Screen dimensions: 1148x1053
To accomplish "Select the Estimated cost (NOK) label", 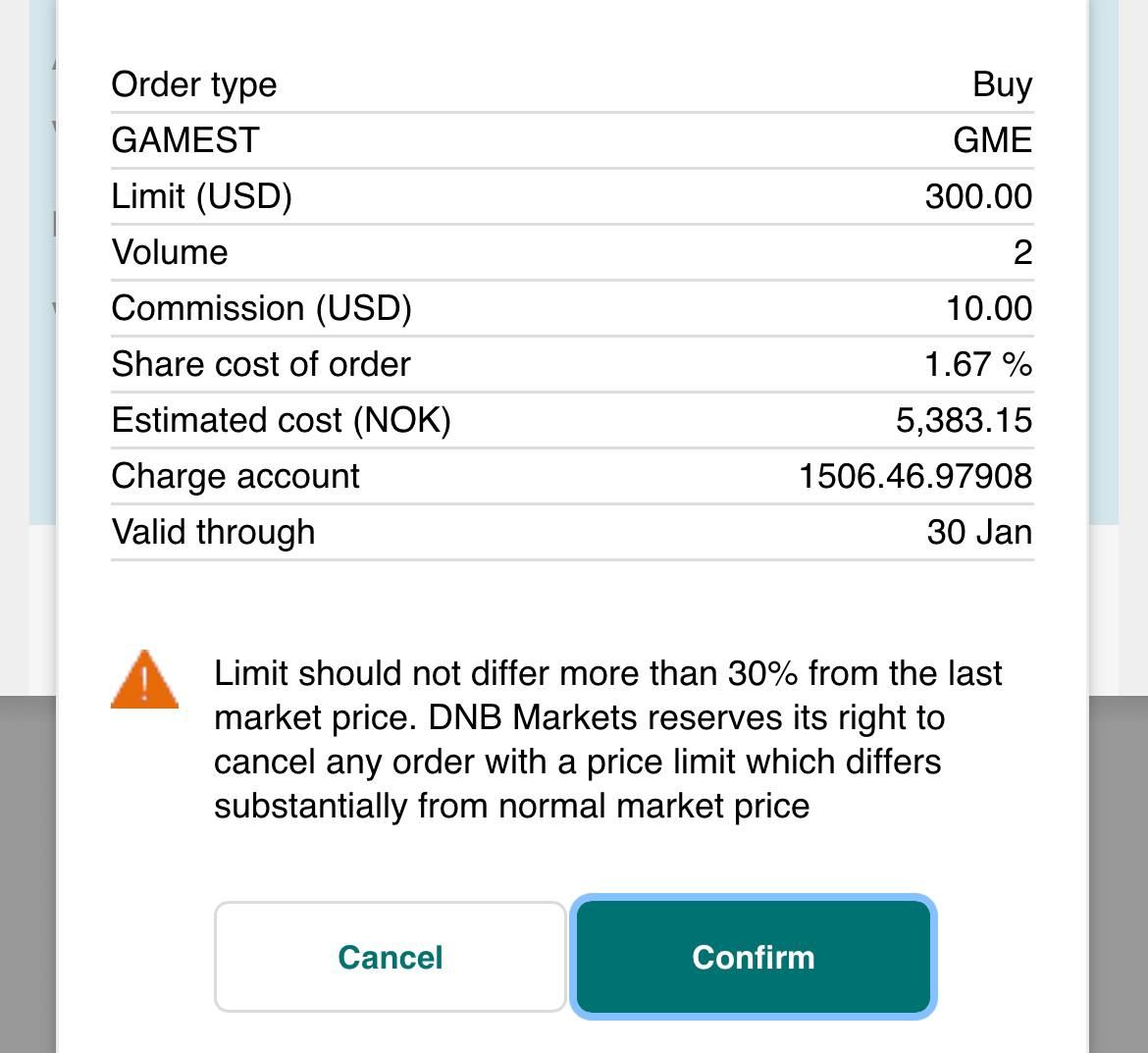I will coord(282,420).
